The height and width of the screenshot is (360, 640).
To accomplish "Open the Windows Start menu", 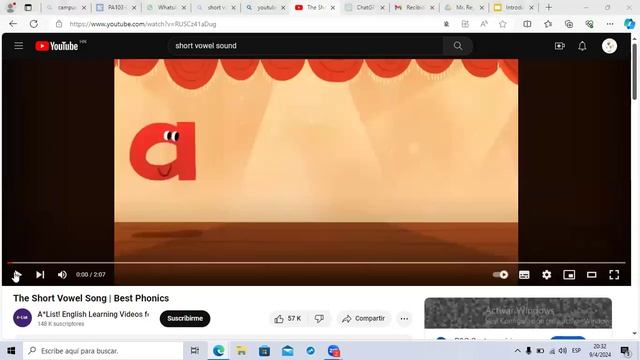I will tap(11, 351).
